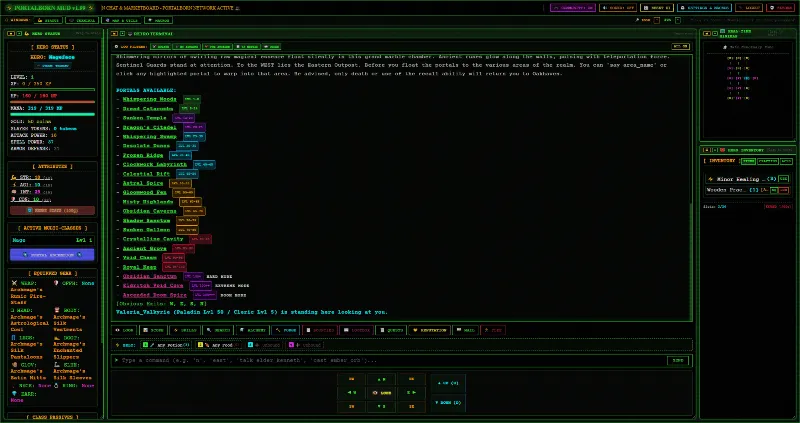The image size is (800, 423).
Task: Toggle the Sounds OFF button
Action: click(618, 8)
